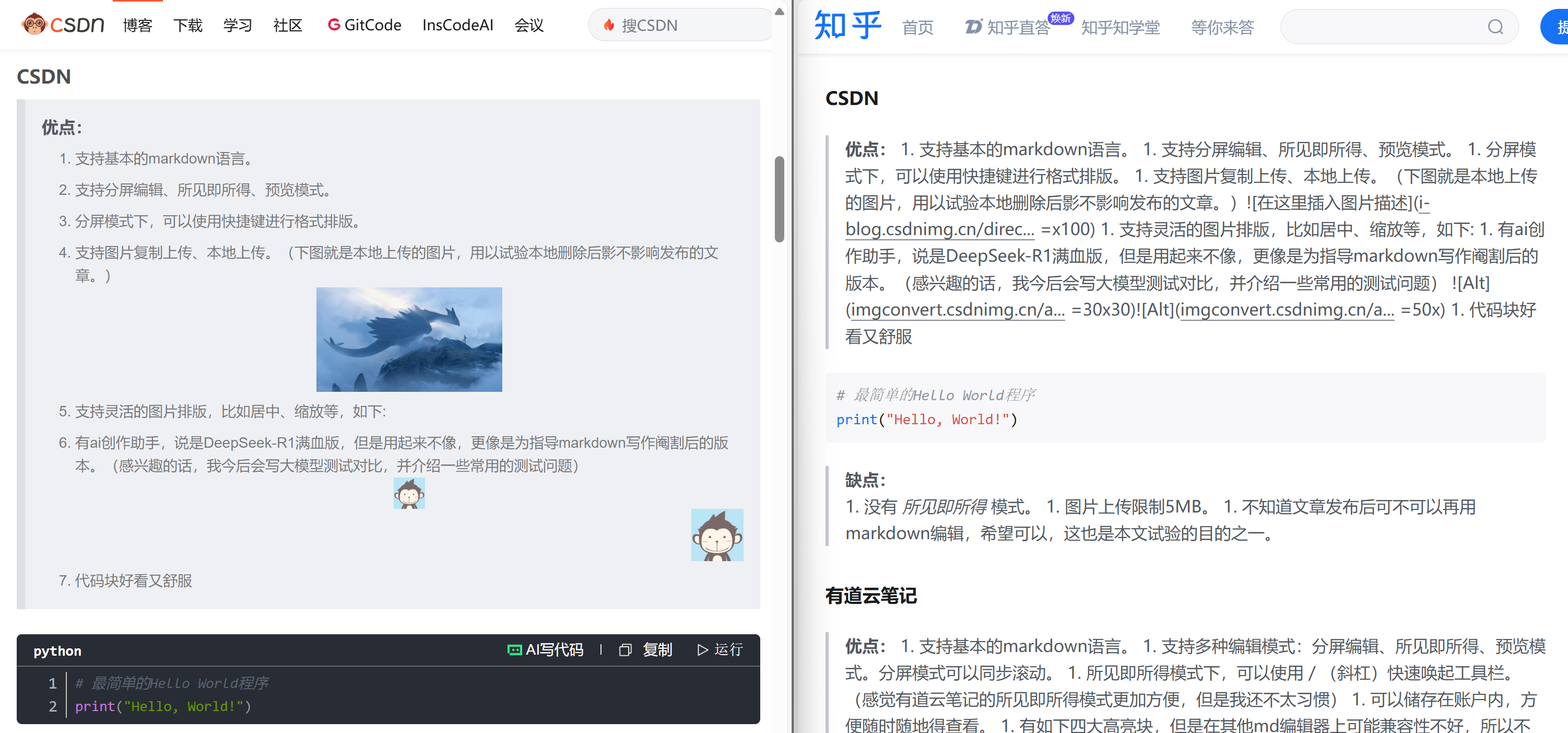Click the 知乎 logo

(x=848, y=26)
